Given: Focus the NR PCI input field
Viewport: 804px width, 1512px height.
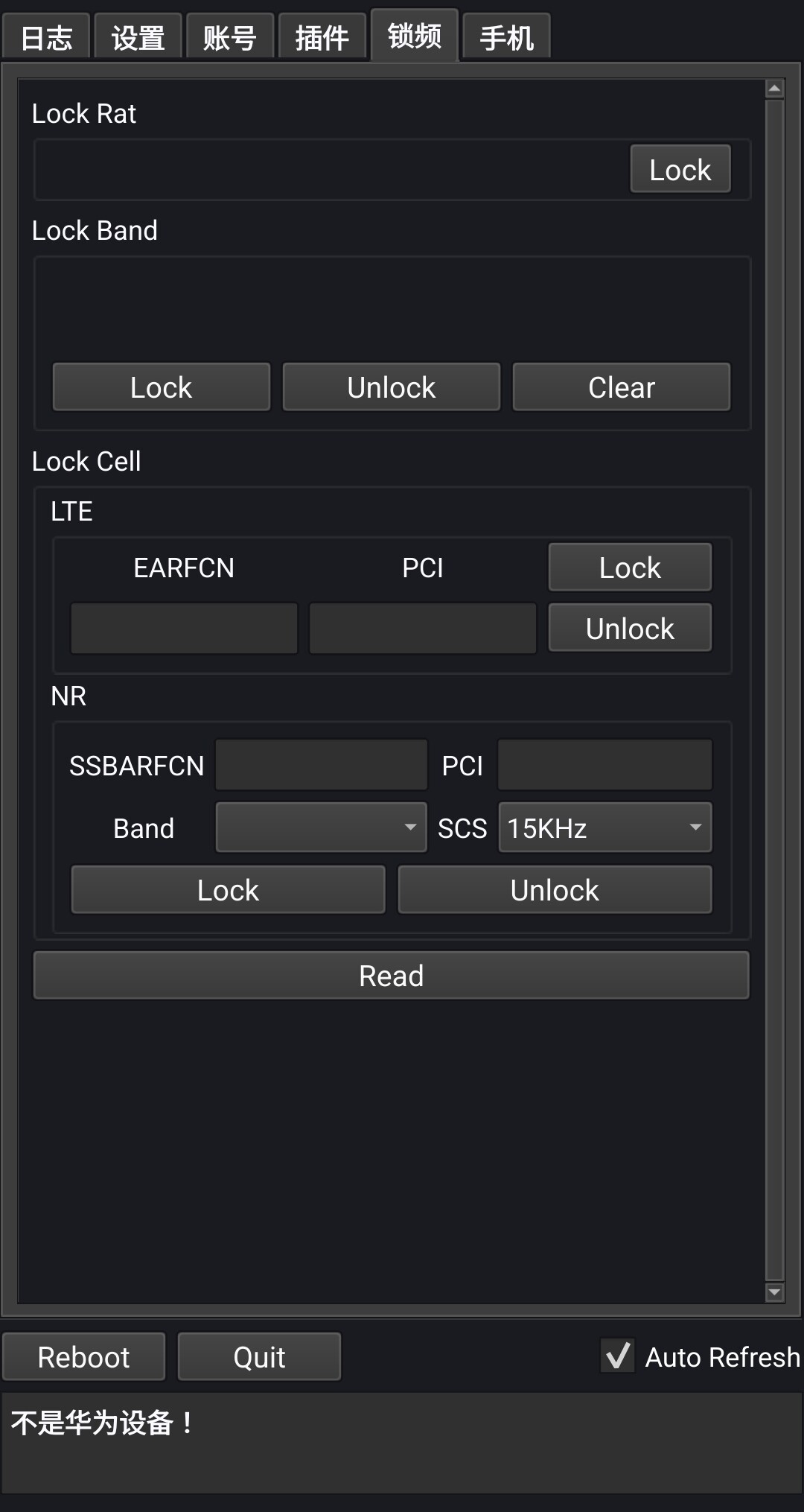Looking at the screenshot, I should (604, 765).
